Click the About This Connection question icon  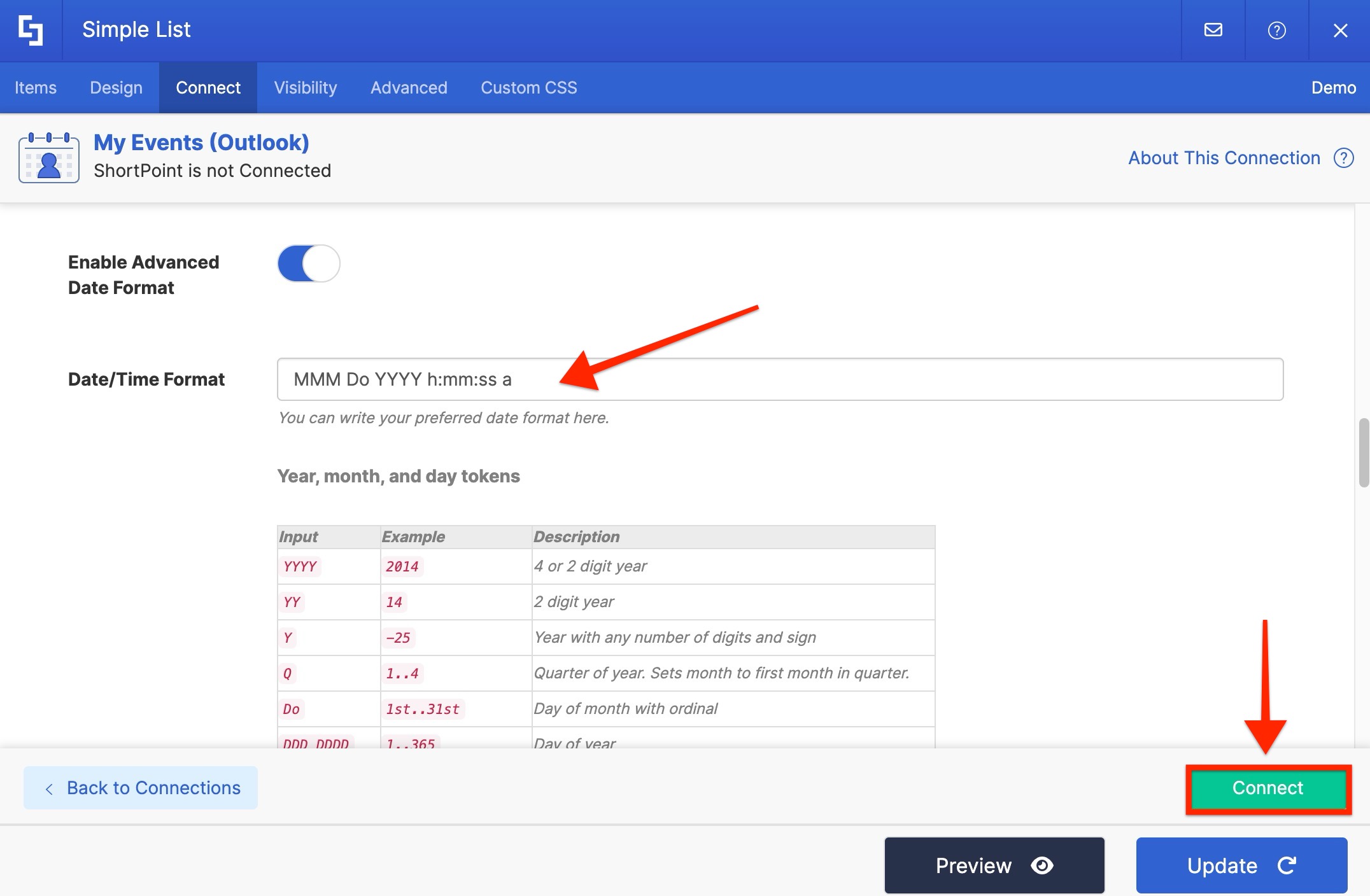pyautogui.click(x=1343, y=158)
